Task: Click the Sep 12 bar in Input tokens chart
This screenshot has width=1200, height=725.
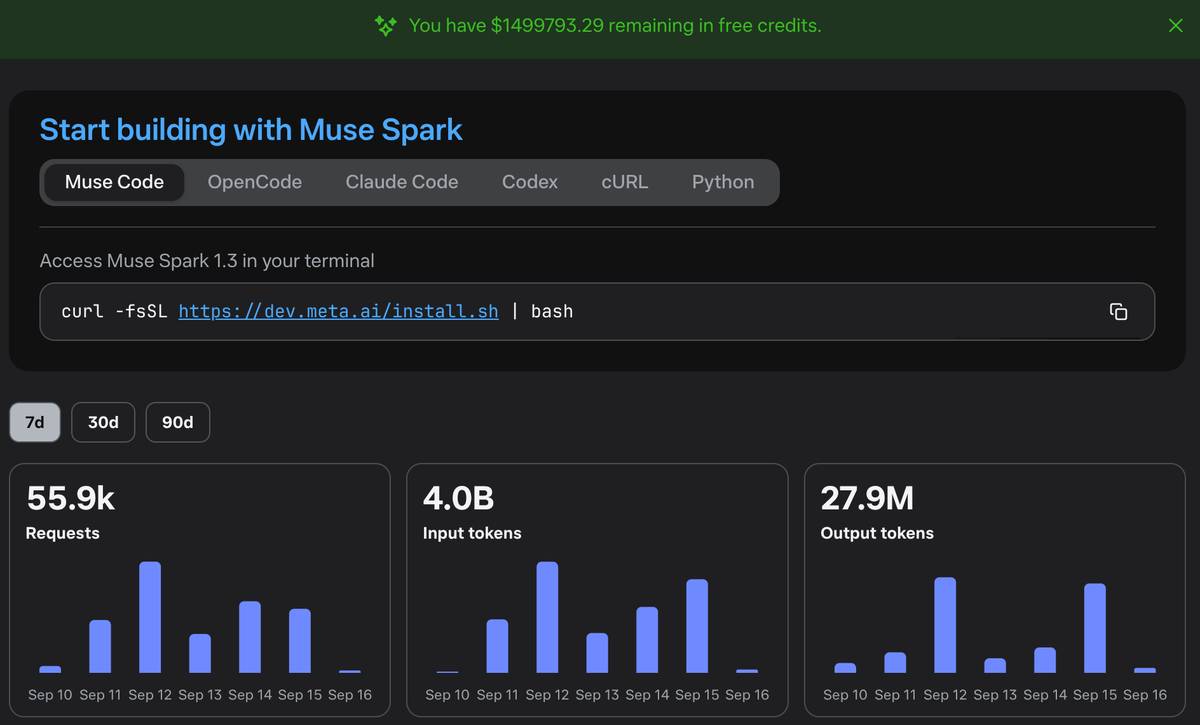Action: pos(547,617)
